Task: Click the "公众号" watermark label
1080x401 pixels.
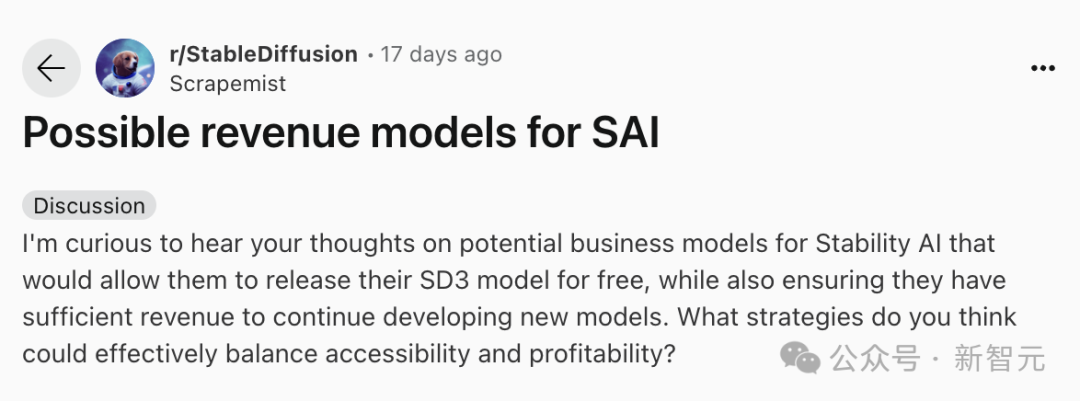Action: (873, 357)
